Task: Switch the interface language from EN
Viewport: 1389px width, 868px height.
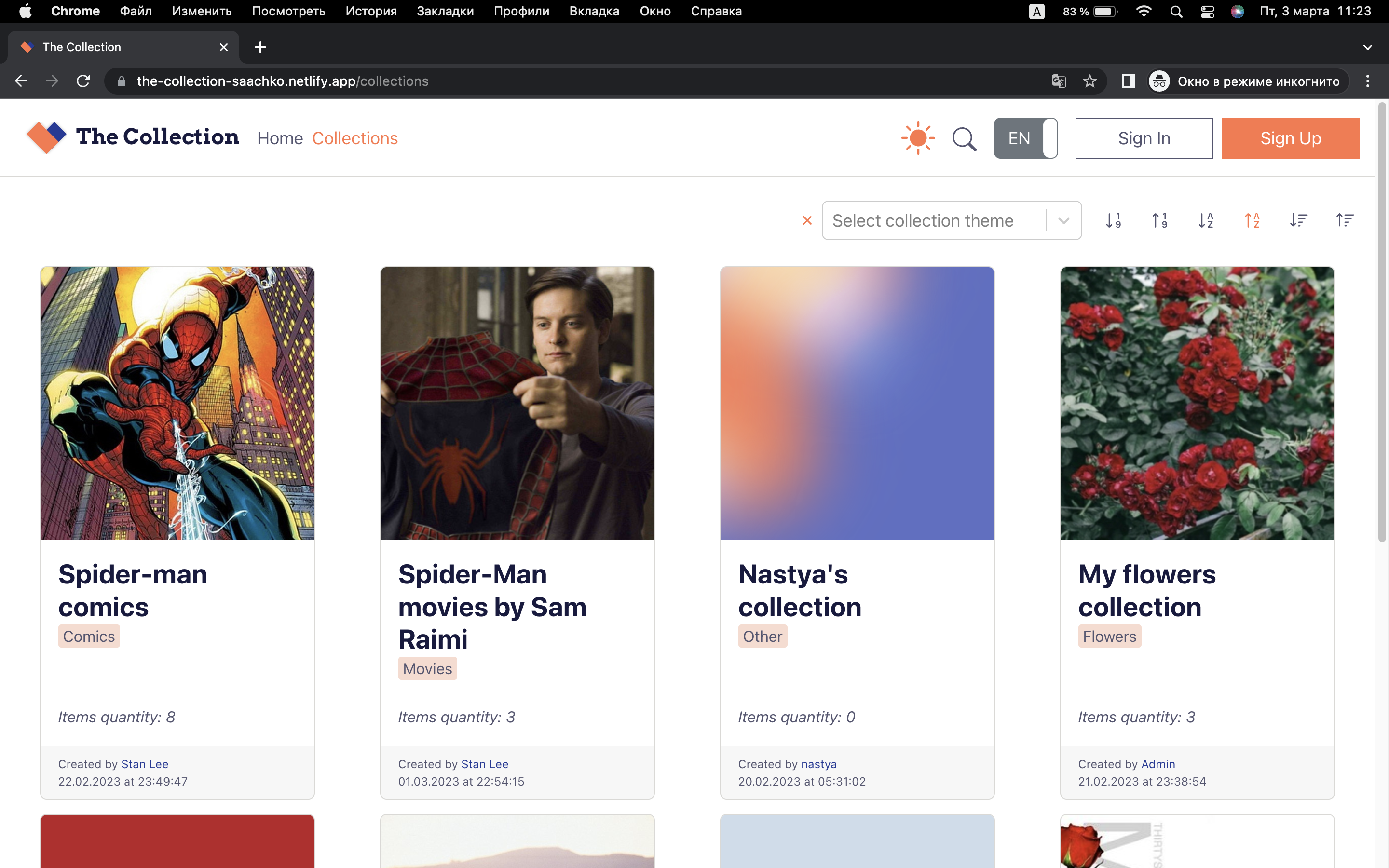Action: (1026, 138)
